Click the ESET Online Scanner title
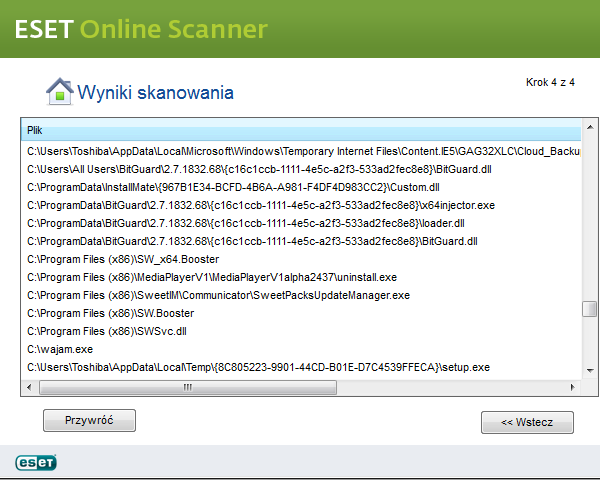 click(141, 29)
